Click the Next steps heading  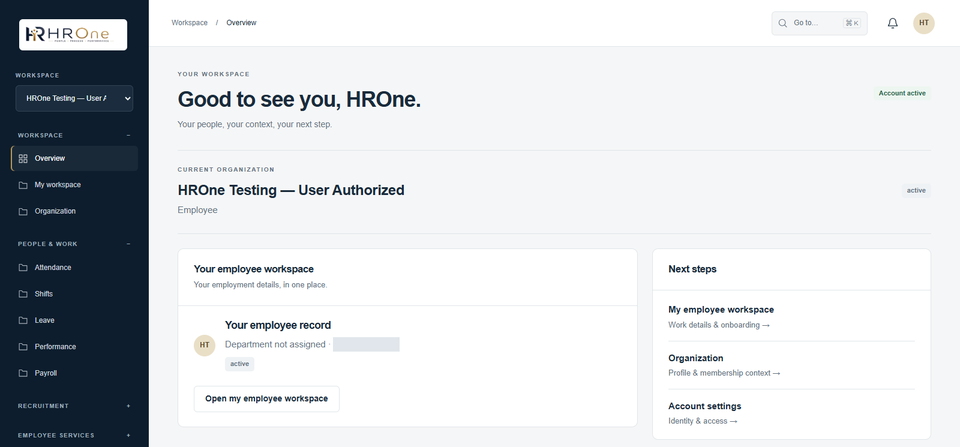(692, 269)
